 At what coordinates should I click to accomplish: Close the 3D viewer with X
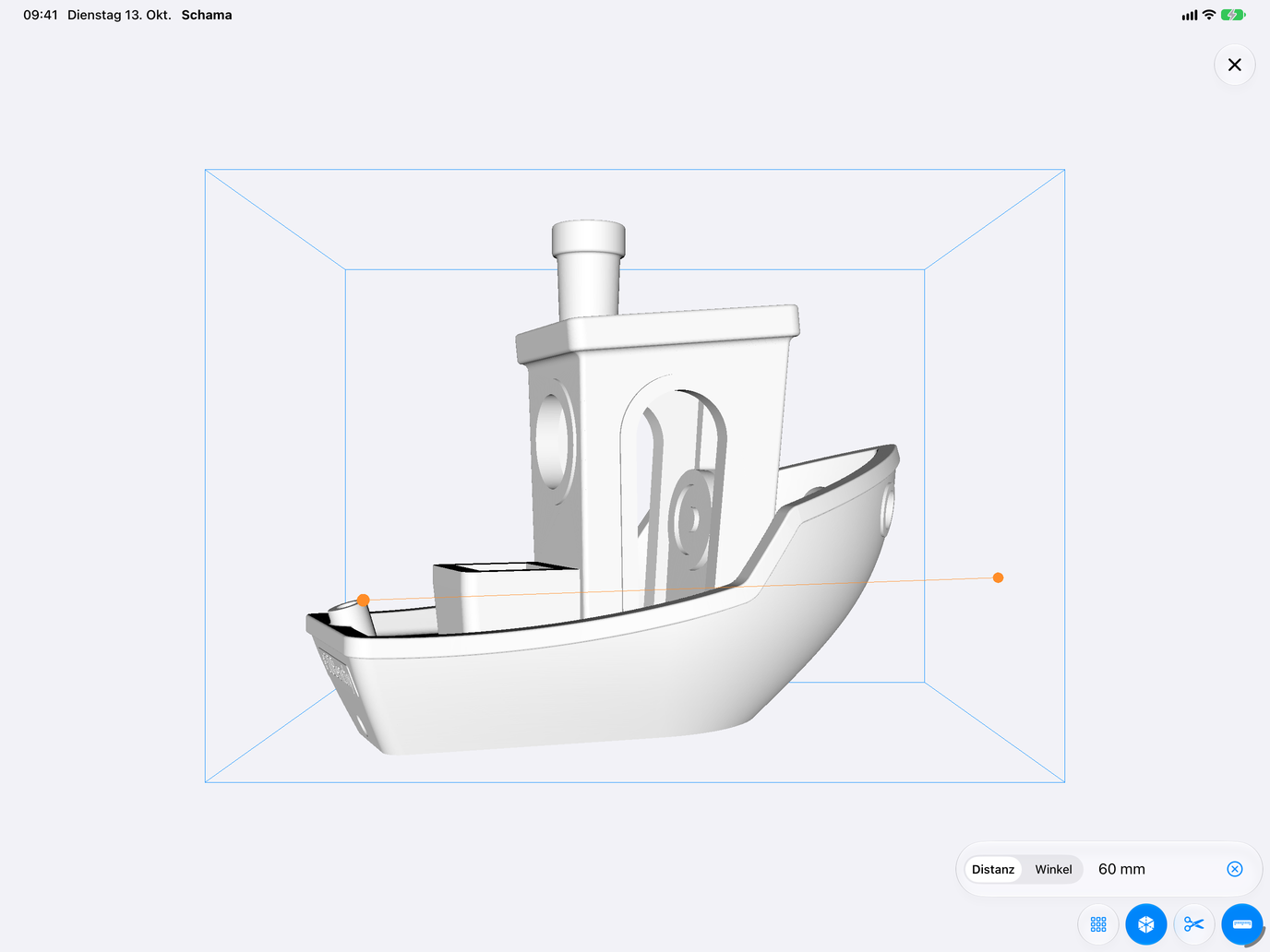[1235, 65]
